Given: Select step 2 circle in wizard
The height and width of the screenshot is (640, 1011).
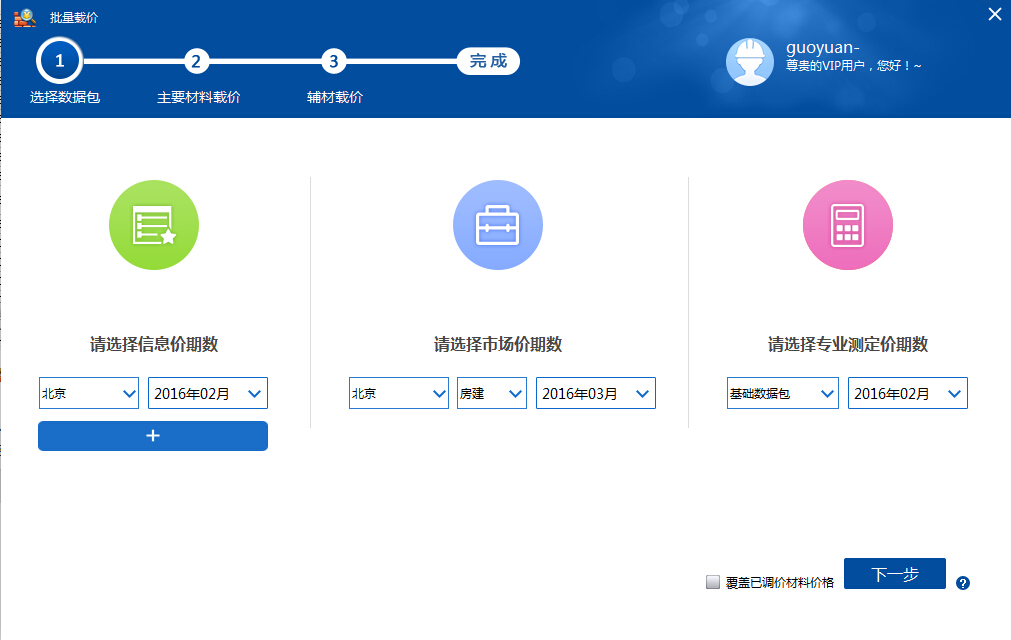Looking at the screenshot, I should coord(197,61).
